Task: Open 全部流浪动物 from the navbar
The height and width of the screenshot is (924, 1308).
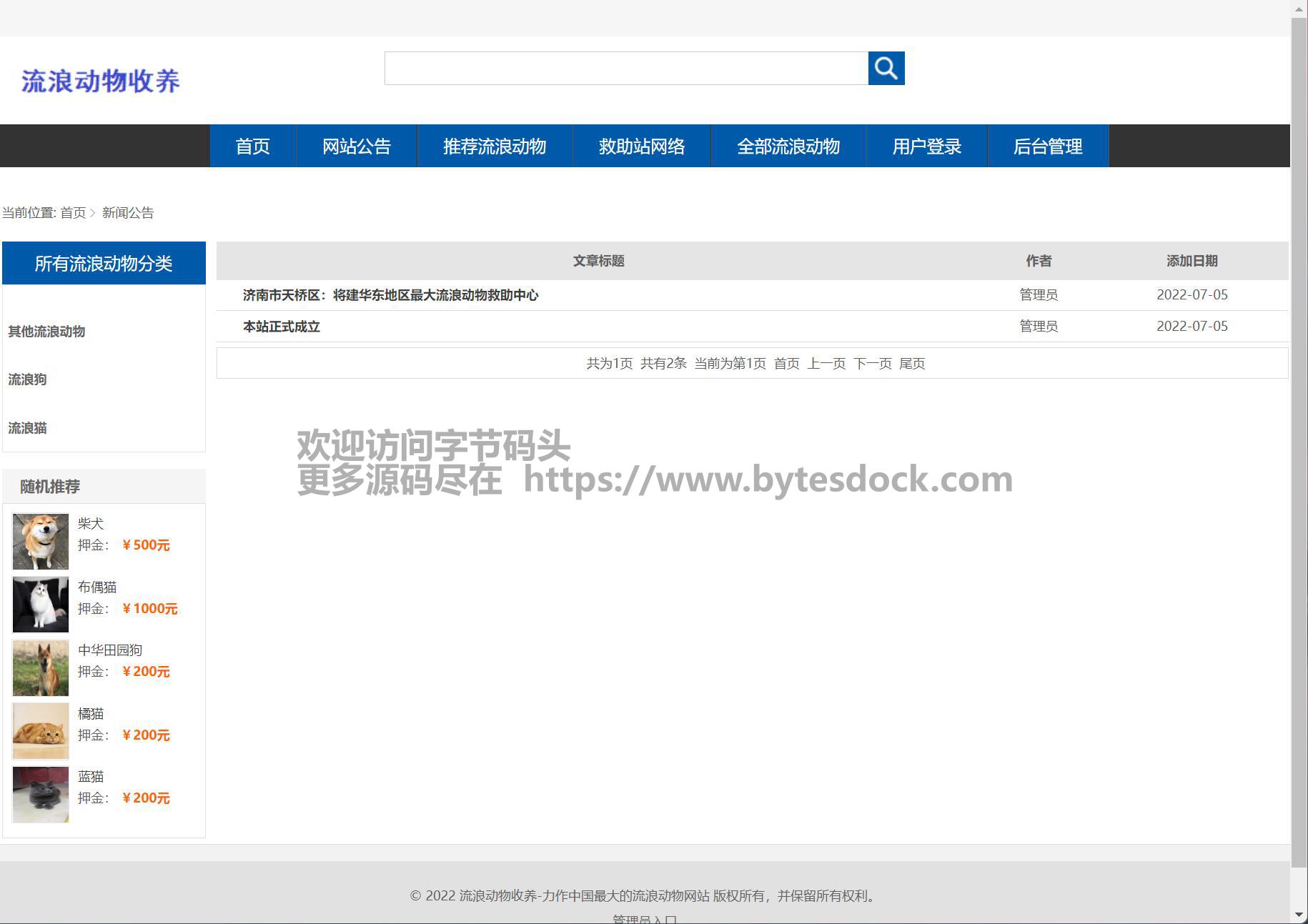Action: (788, 146)
